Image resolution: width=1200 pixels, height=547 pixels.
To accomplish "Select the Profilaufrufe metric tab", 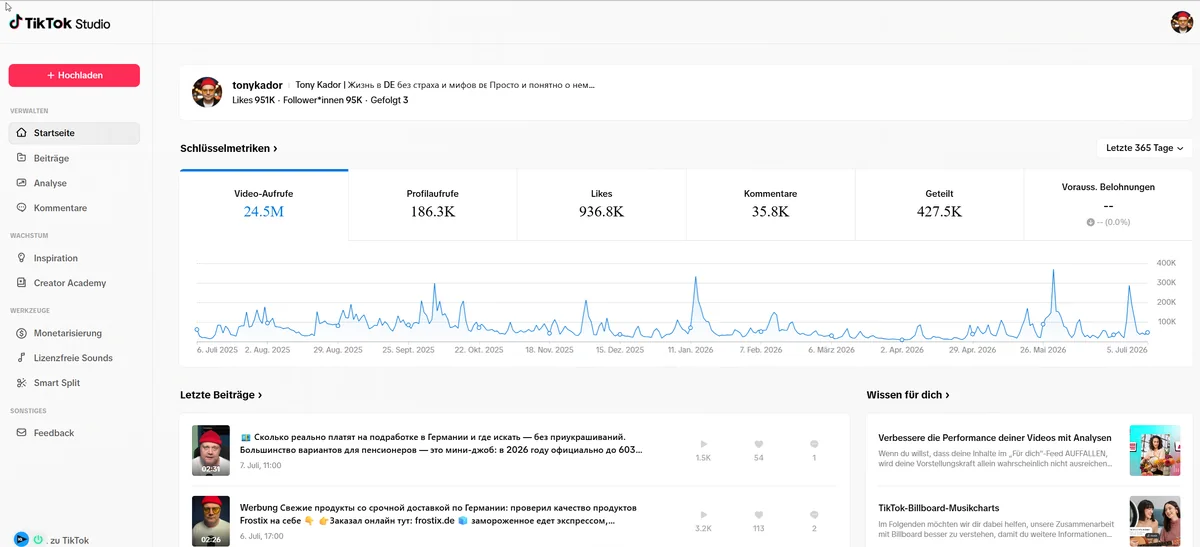I will [433, 204].
